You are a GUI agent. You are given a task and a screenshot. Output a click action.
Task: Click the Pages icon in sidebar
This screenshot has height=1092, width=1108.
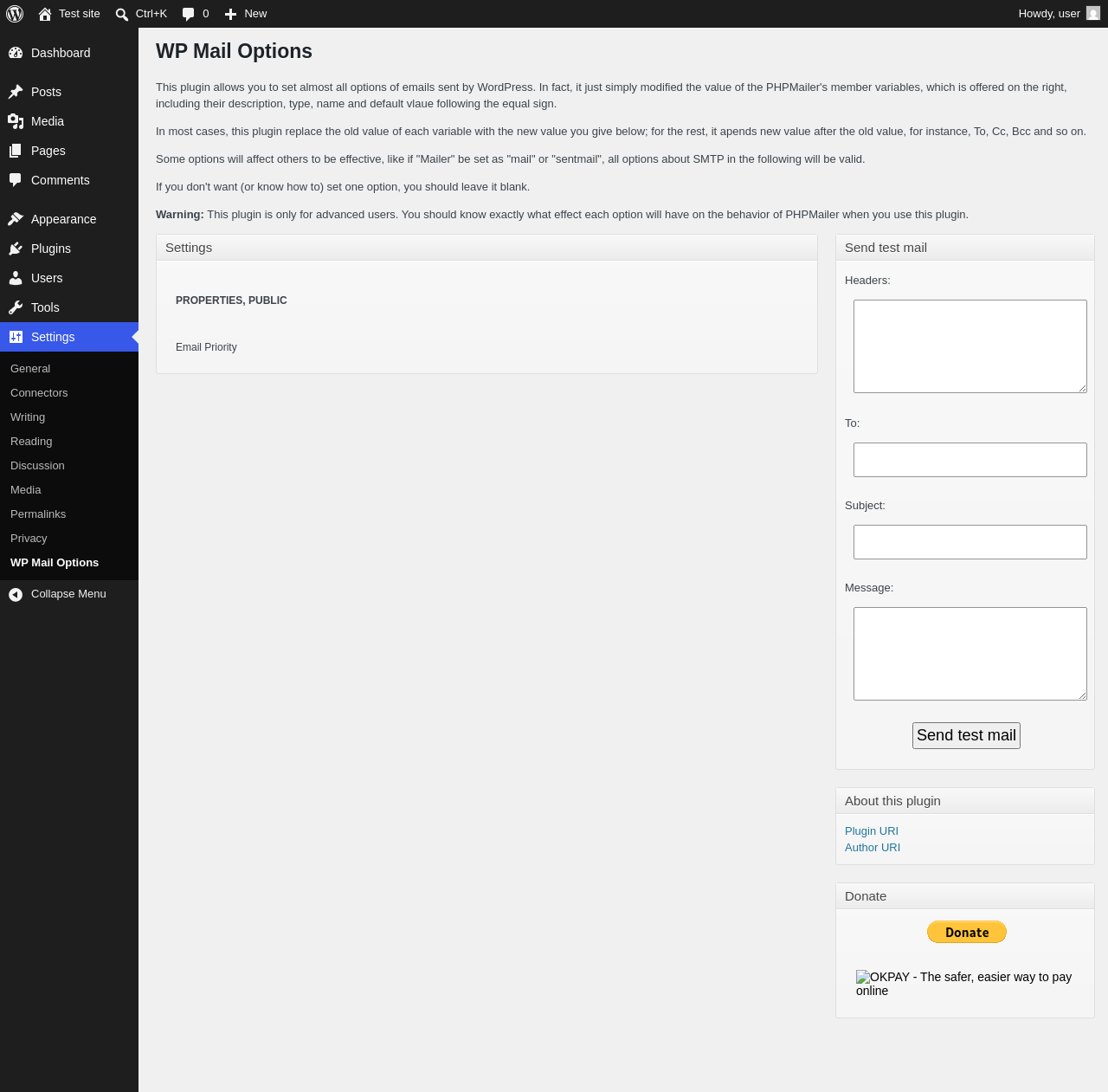pos(16,151)
